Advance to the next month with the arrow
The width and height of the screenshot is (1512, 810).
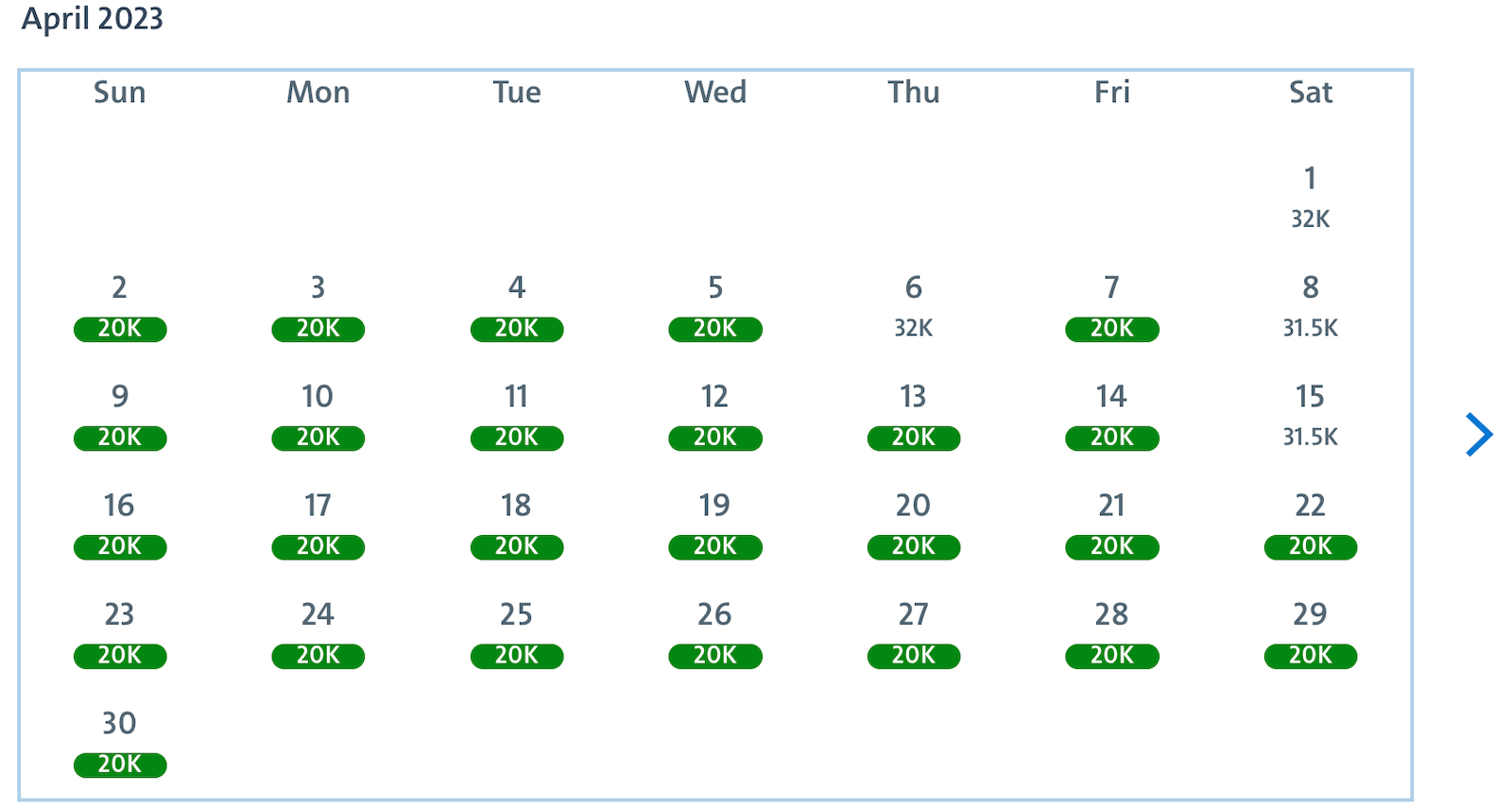(1477, 435)
